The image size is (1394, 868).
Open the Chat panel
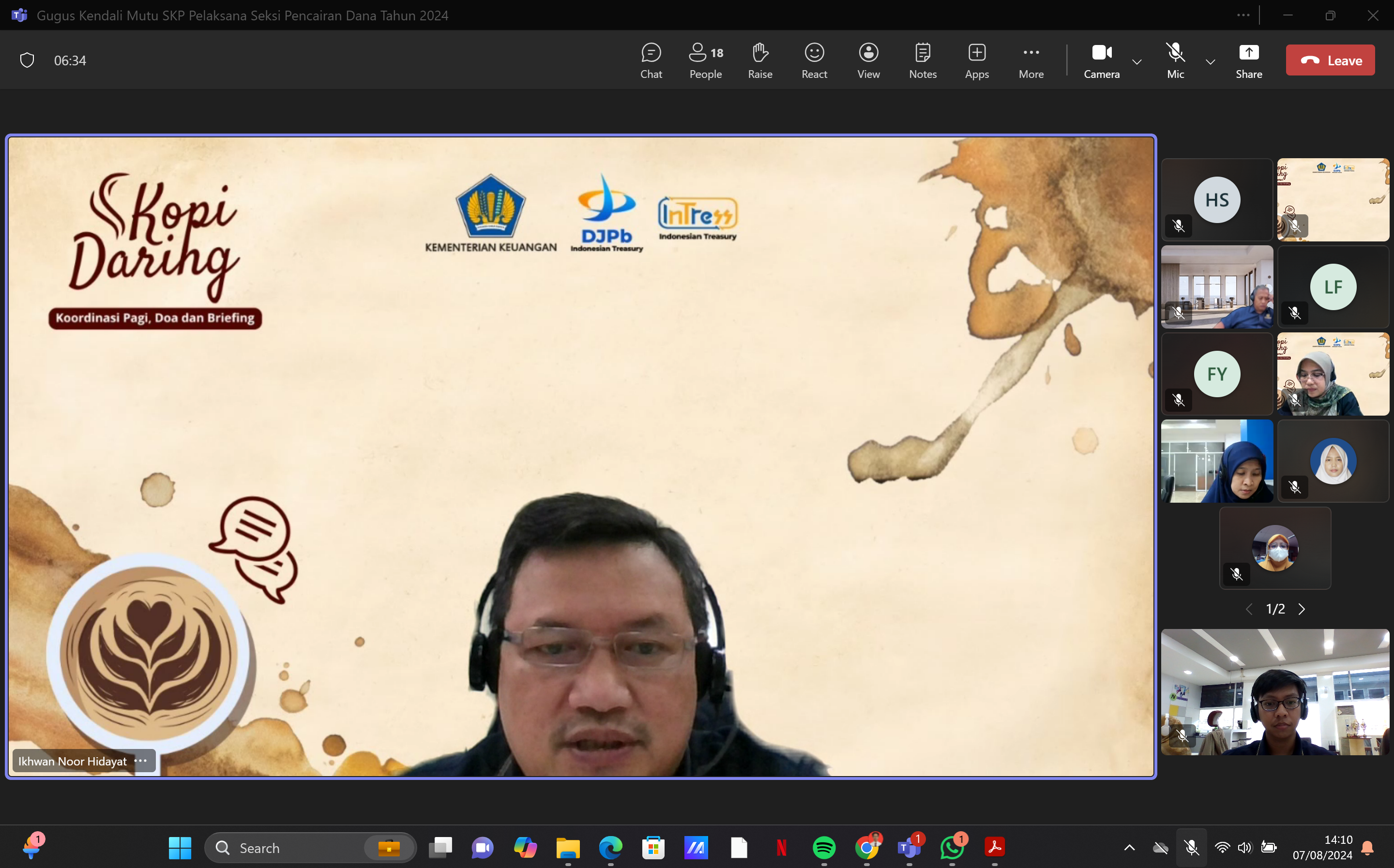tap(651, 60)
